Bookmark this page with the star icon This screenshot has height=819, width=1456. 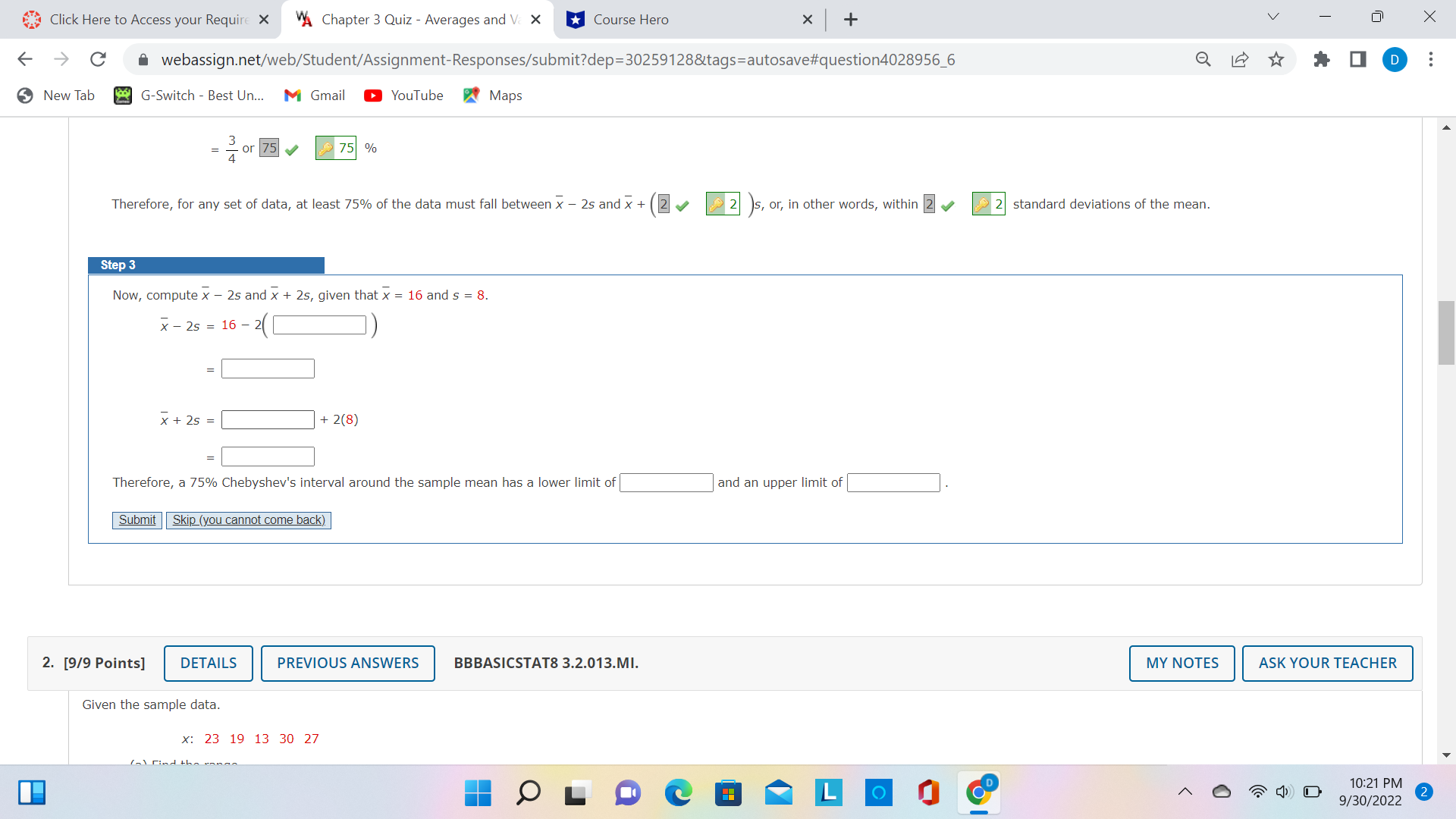[x=1276, y=59]
